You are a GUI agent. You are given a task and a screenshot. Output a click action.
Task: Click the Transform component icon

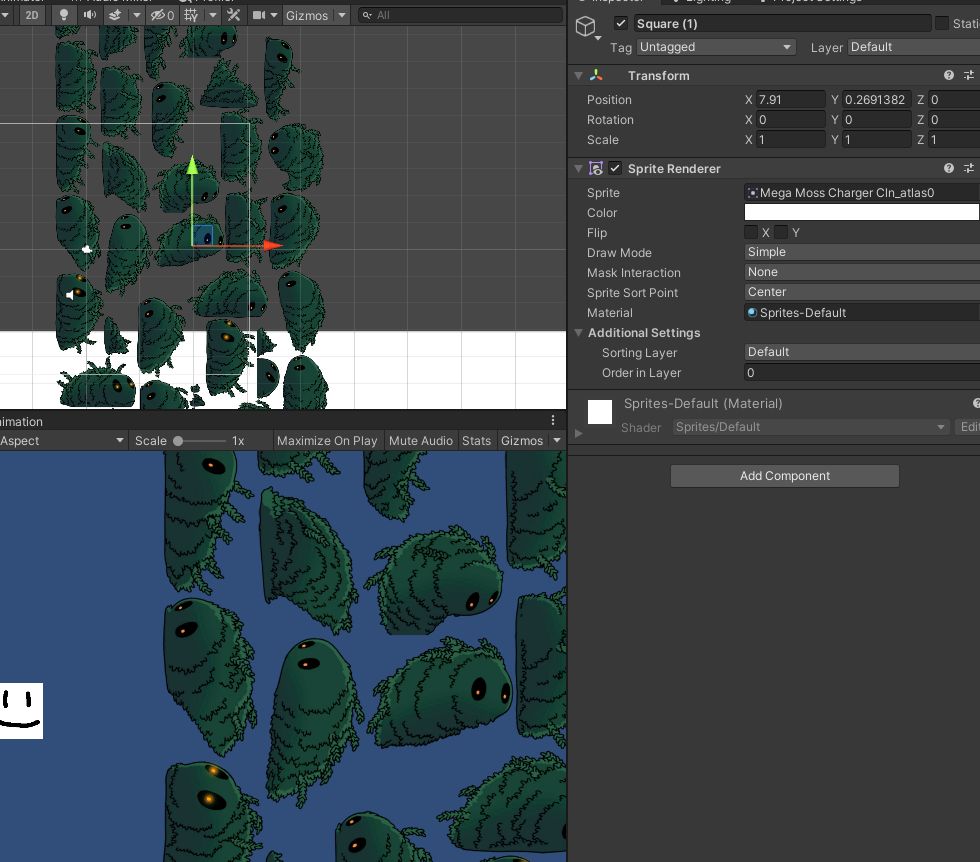coord(596,76)
